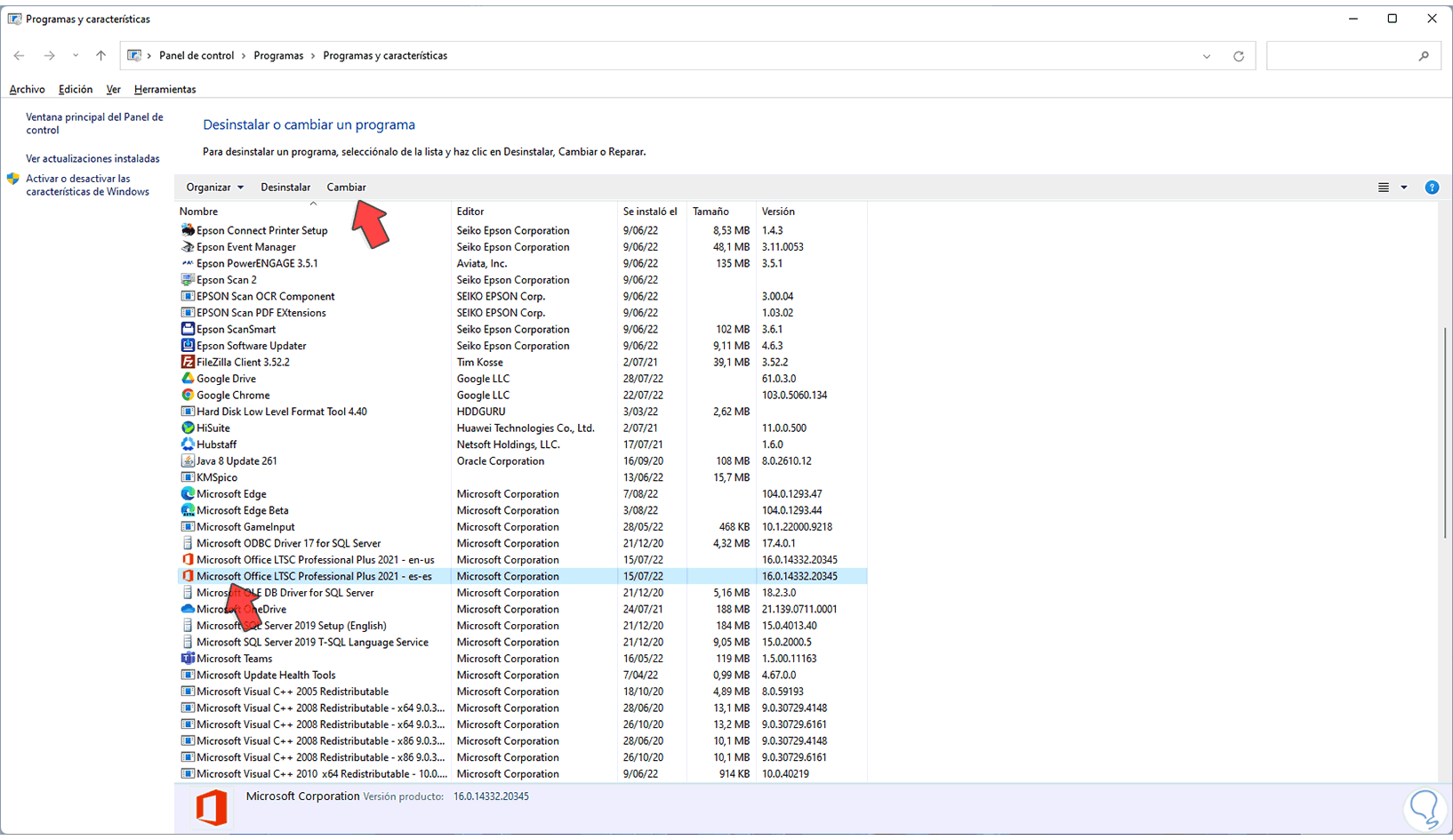Image resolution: width=1453 pixels, height=840 pixels.
Task: Click the Google Chrome program icon
Action: [x=188, y=395]
